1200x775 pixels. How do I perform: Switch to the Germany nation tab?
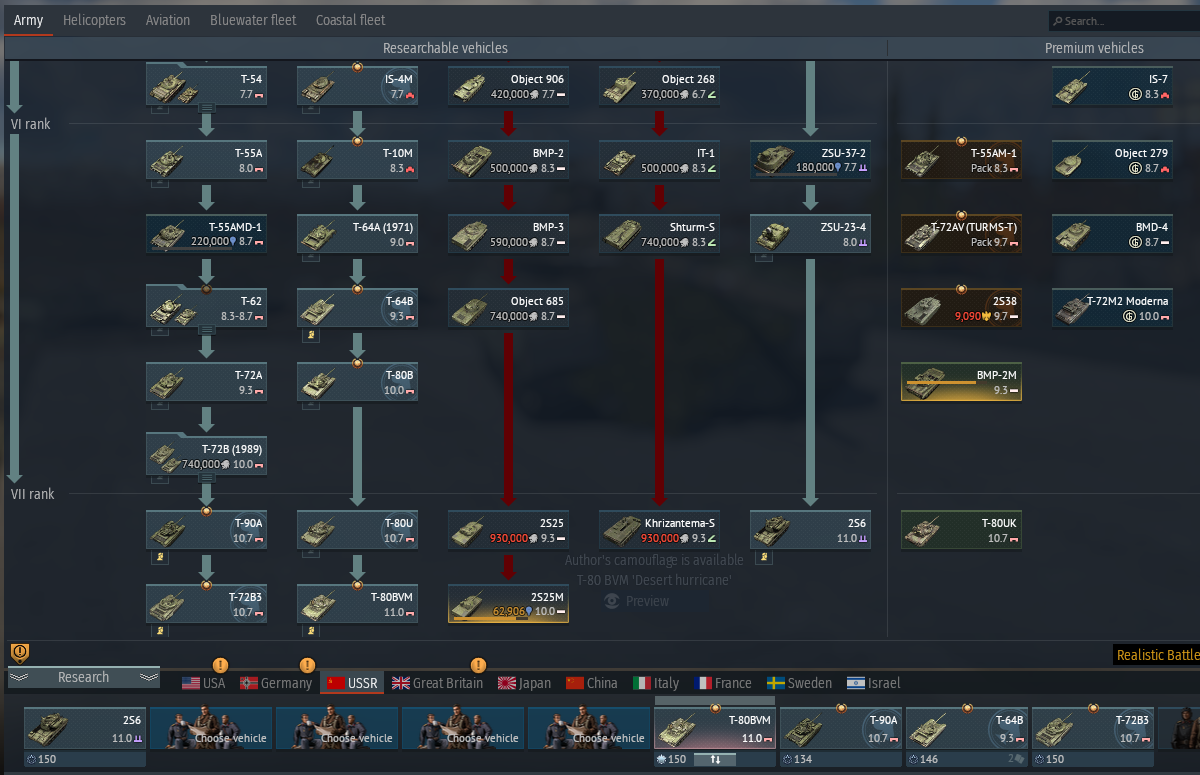(276, 683)
